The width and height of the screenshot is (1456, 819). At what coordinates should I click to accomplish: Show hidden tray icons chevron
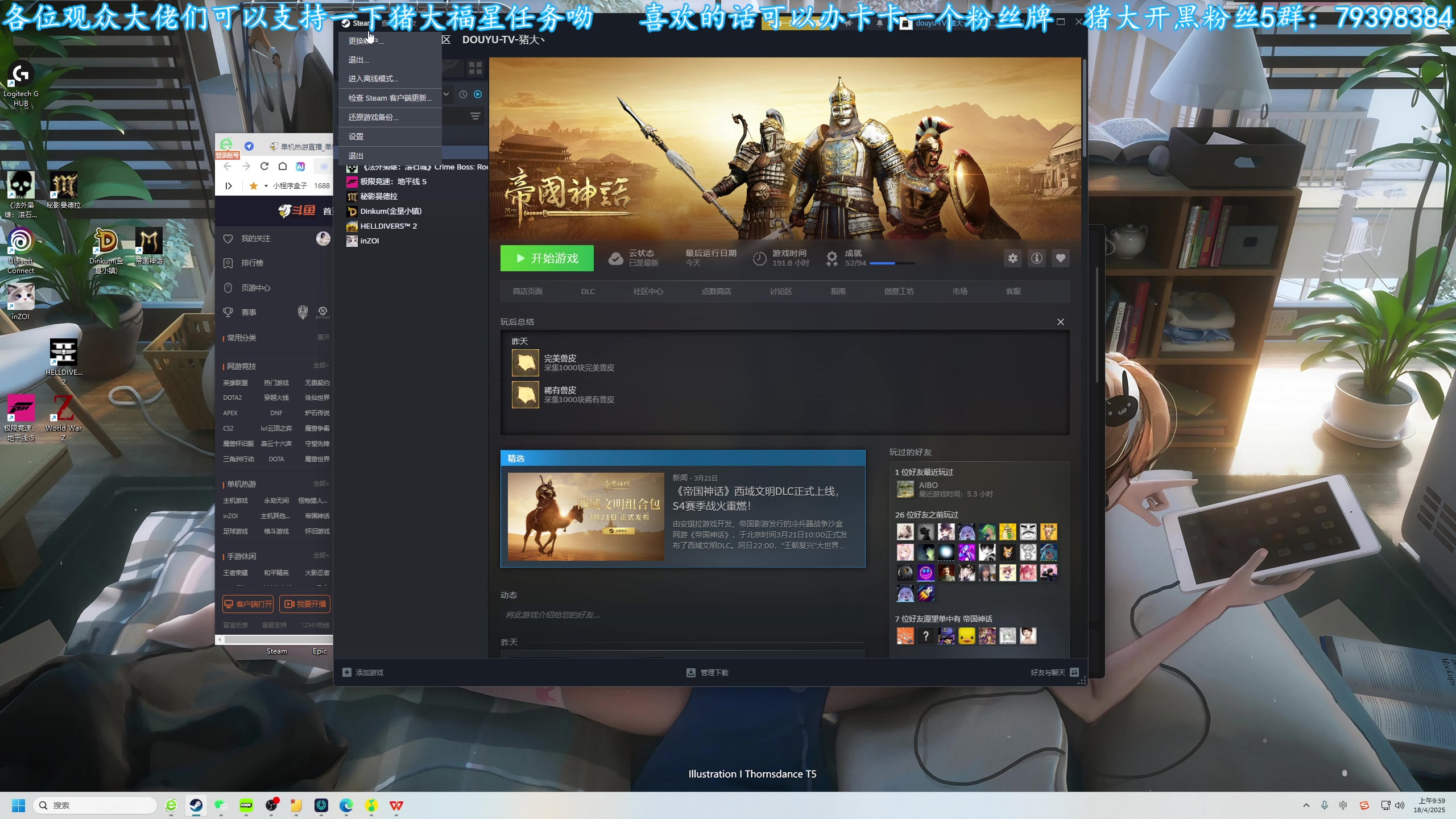pos(1306,805)
